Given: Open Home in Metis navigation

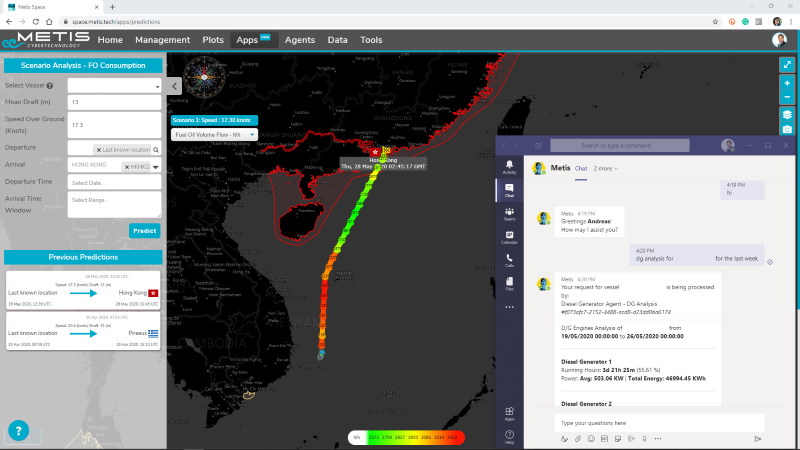Looking at the screenshot, I should pos(110,40).
